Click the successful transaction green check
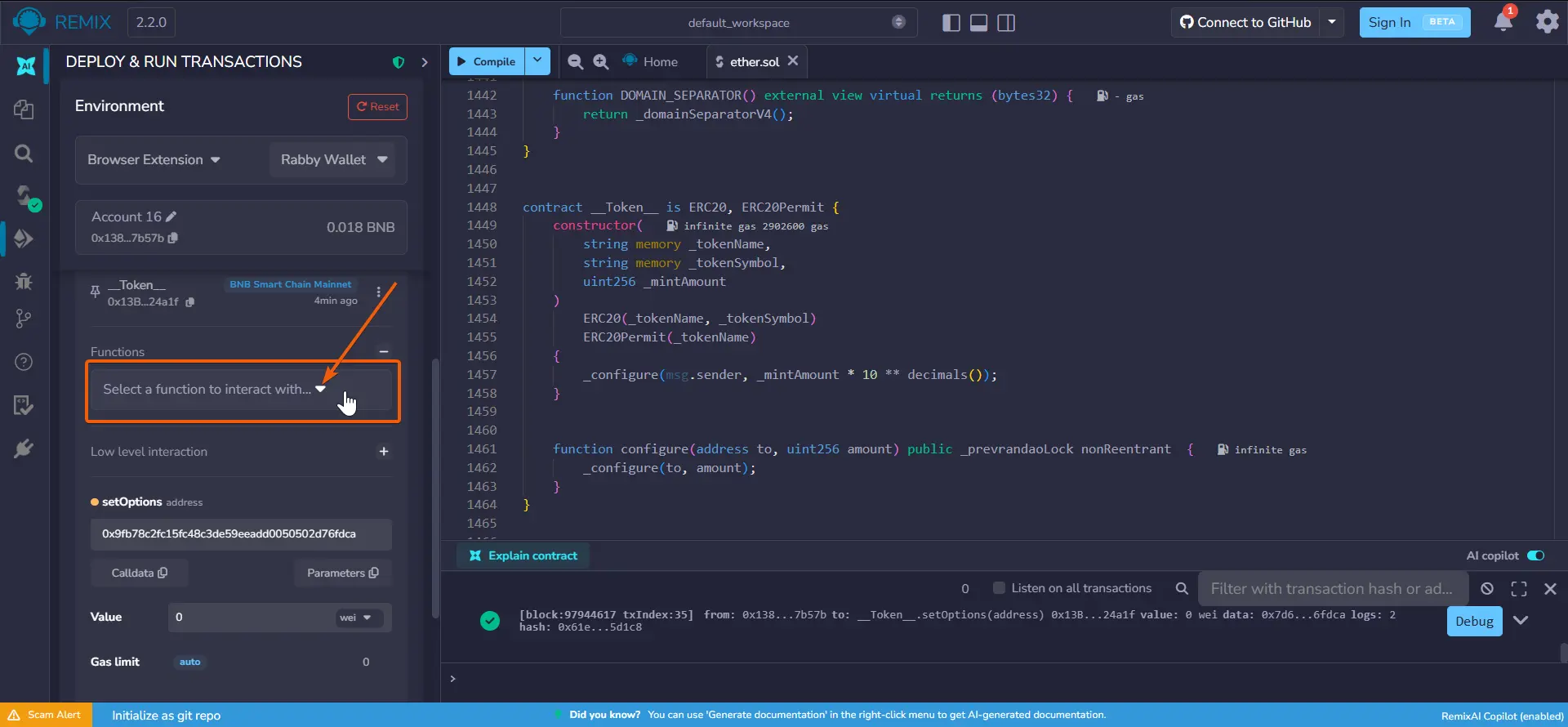This screenshot has height=727, width=1568. [x=490, y=621]
